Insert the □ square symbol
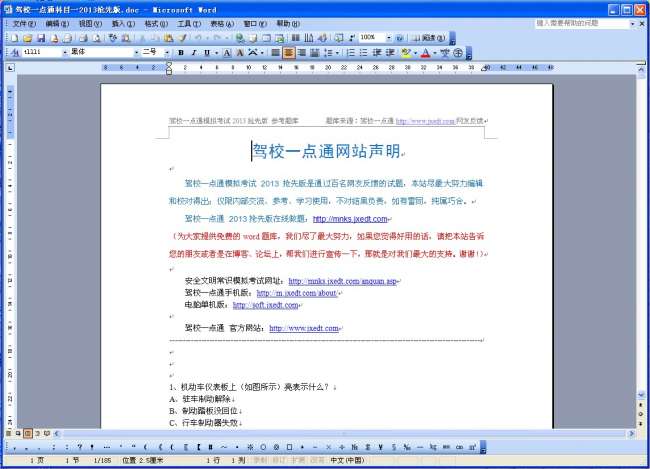 pyautogui.click(x=290, y=447)
